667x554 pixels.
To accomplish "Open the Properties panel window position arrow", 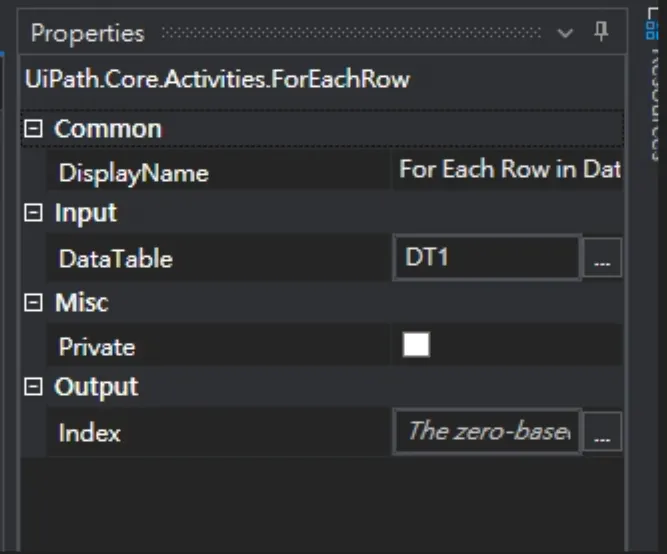I will (566, 33).
